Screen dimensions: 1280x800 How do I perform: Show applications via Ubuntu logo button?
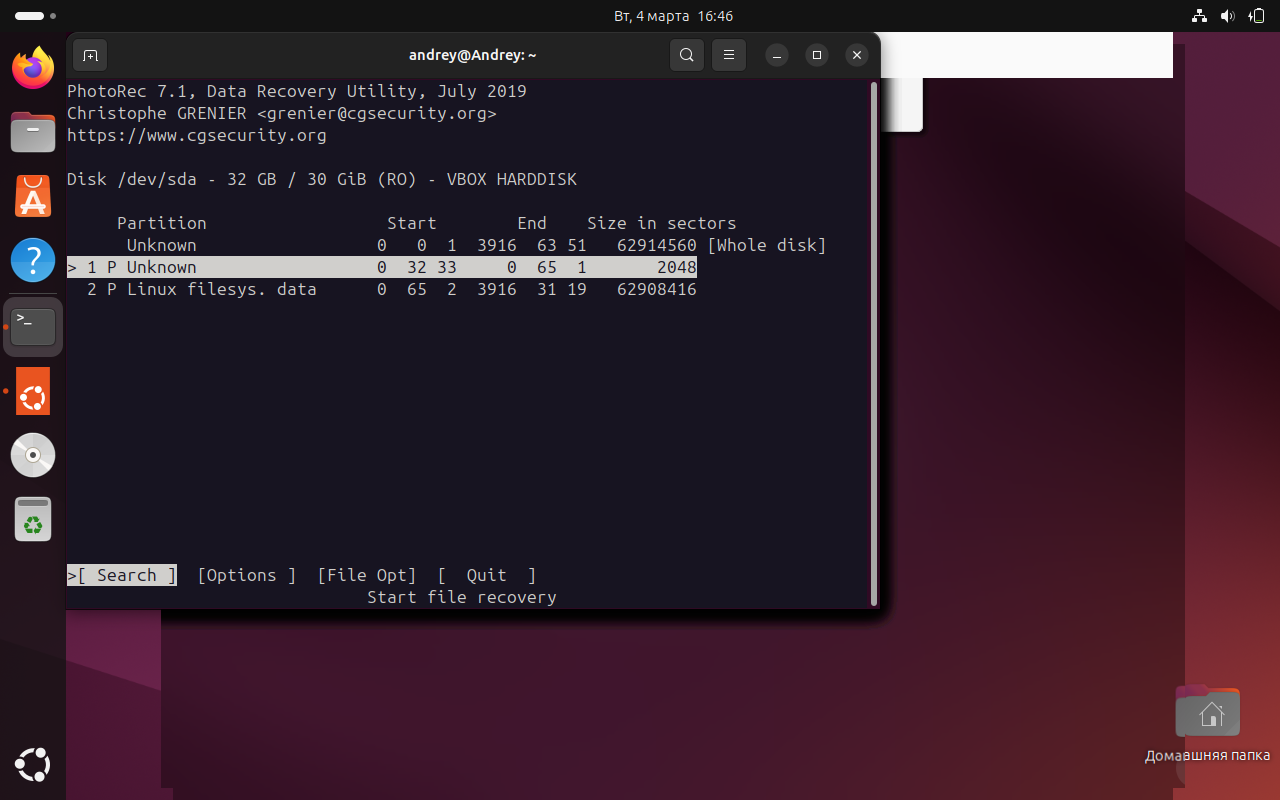33,766
